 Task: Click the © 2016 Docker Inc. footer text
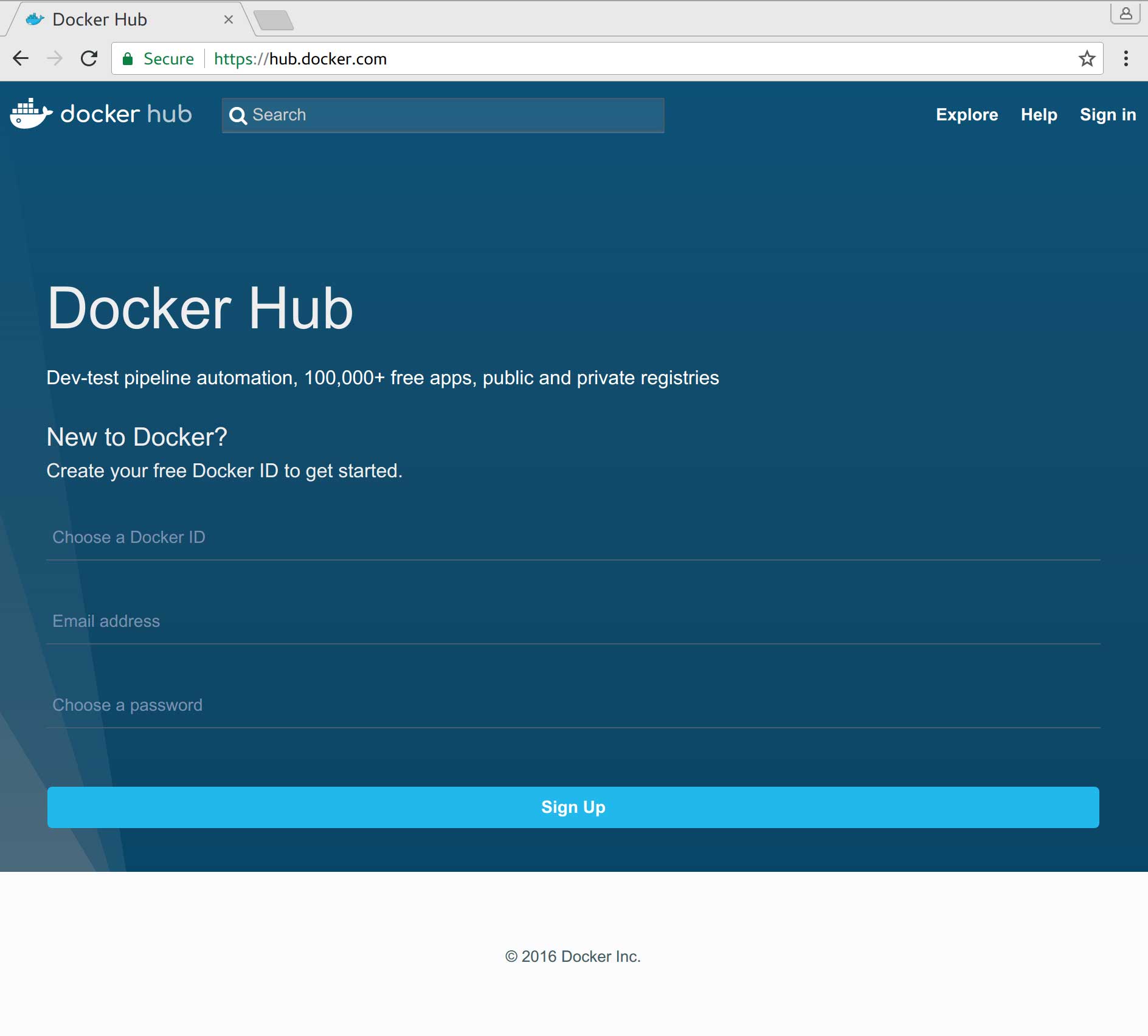click(573, 956)
